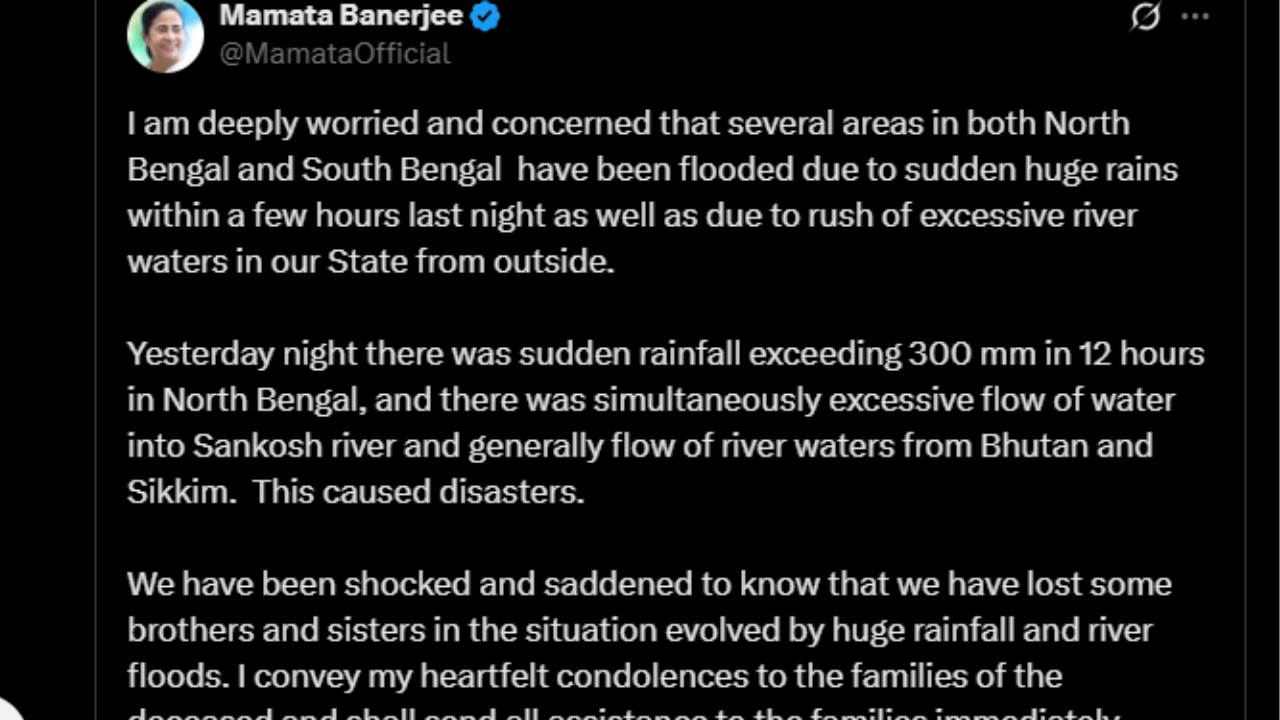Open the @MamataOfficial handle link
Screen dimensions: 1280x720
334,53
